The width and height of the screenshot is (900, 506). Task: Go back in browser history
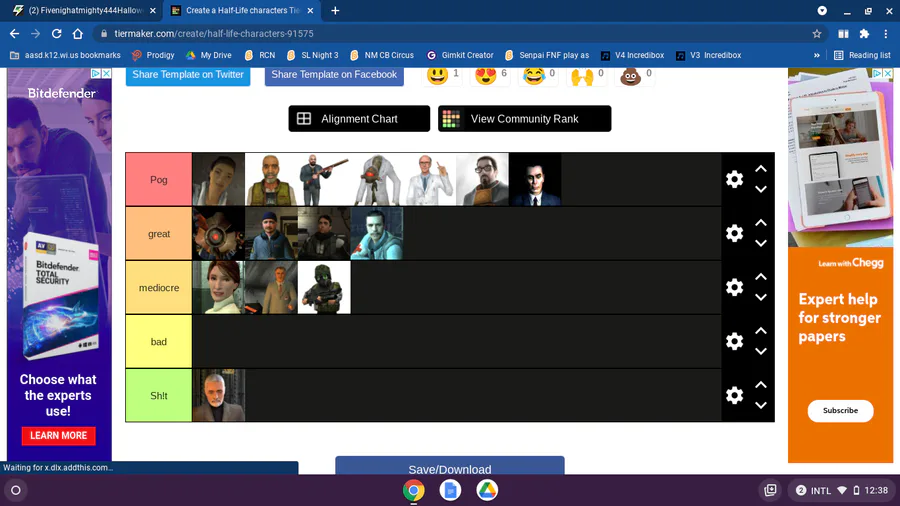pos(14,34)
